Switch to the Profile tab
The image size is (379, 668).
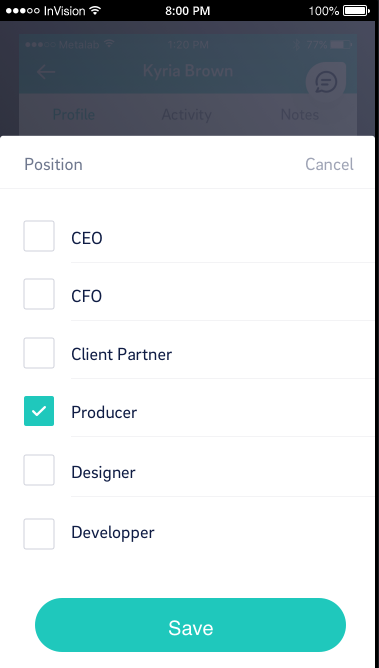tap(74, 115)
